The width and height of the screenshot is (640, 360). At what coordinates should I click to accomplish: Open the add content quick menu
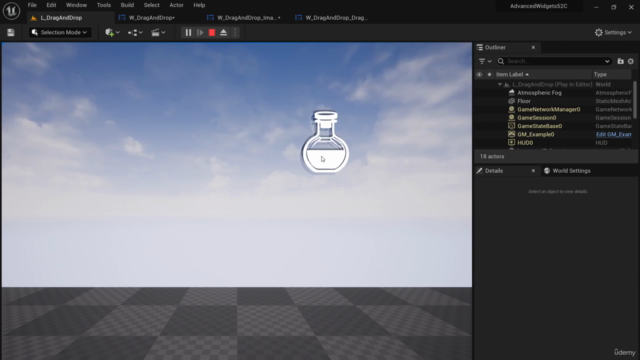pyautogui.click(x=112, y=32)
